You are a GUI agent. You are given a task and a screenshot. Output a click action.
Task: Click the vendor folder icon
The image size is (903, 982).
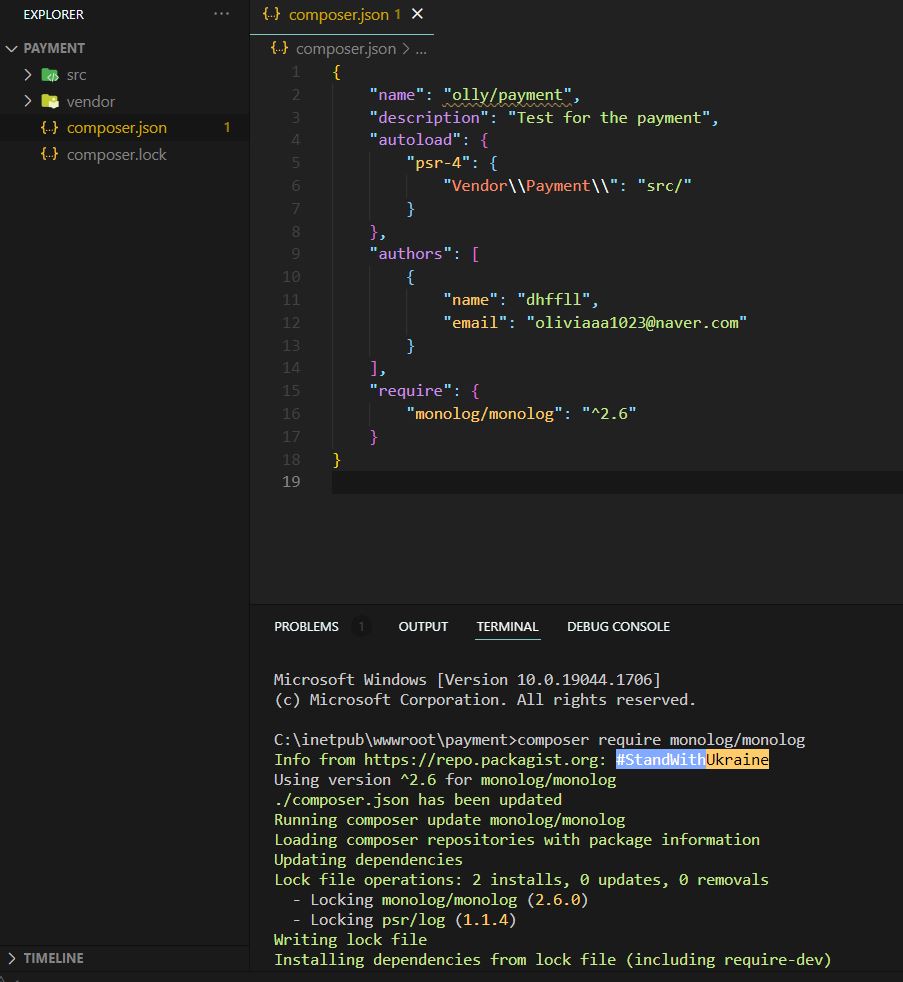50,101
